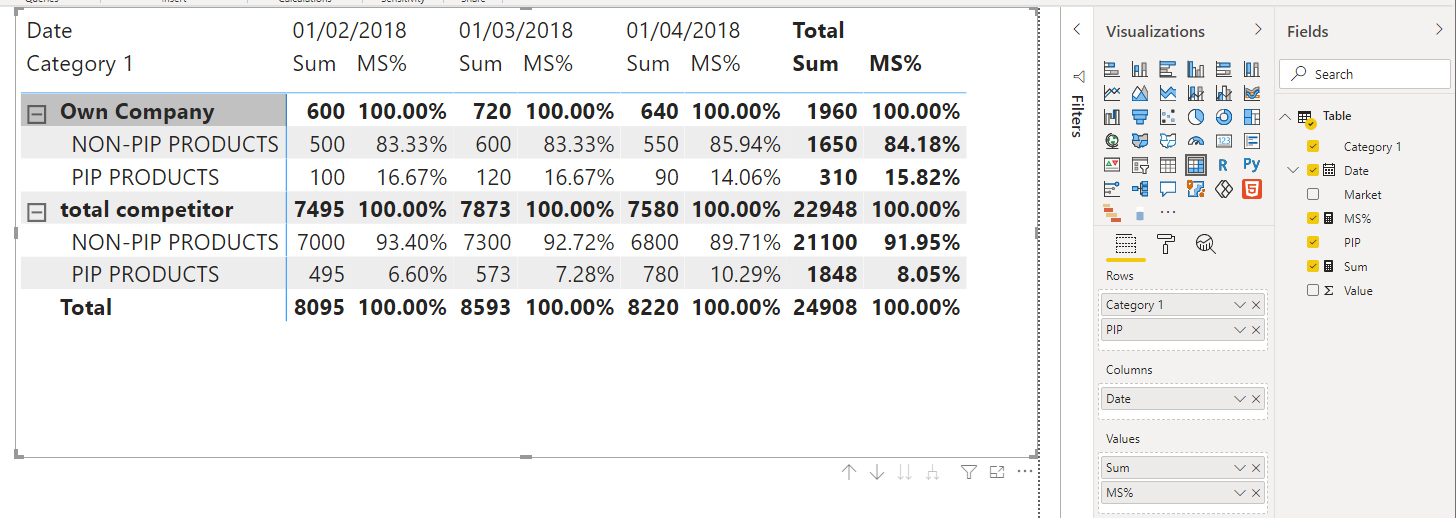Select the decomposition tree visual

(1139, 189)
